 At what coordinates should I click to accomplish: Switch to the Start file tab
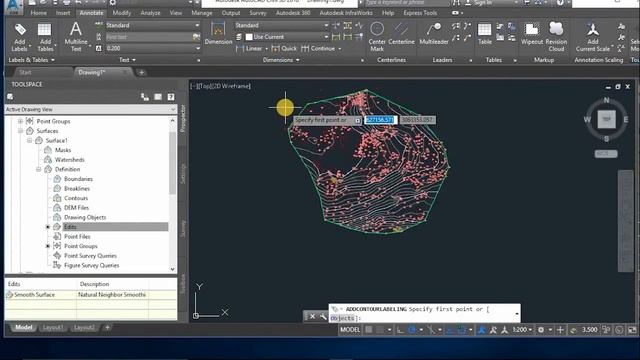pos(25,72)
